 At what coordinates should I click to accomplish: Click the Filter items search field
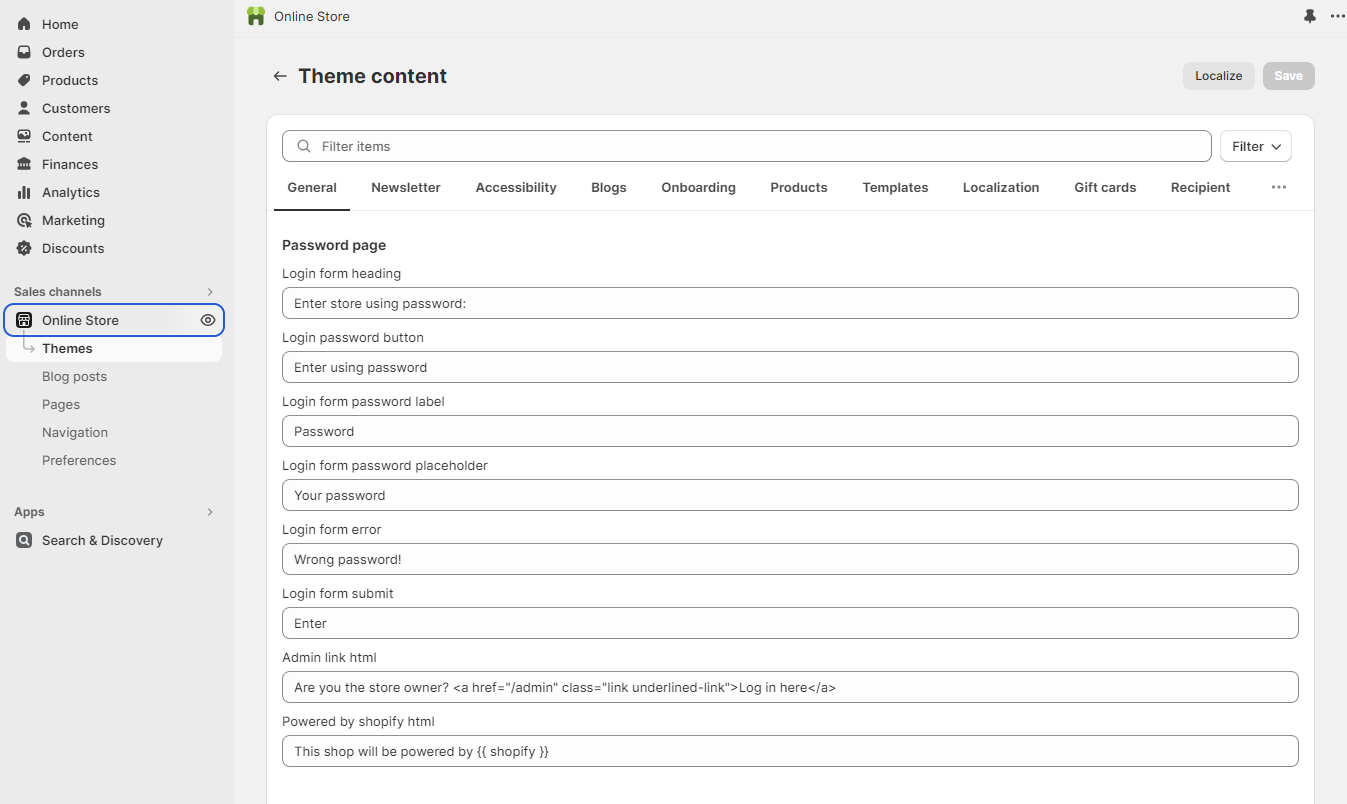pos(760,146)
